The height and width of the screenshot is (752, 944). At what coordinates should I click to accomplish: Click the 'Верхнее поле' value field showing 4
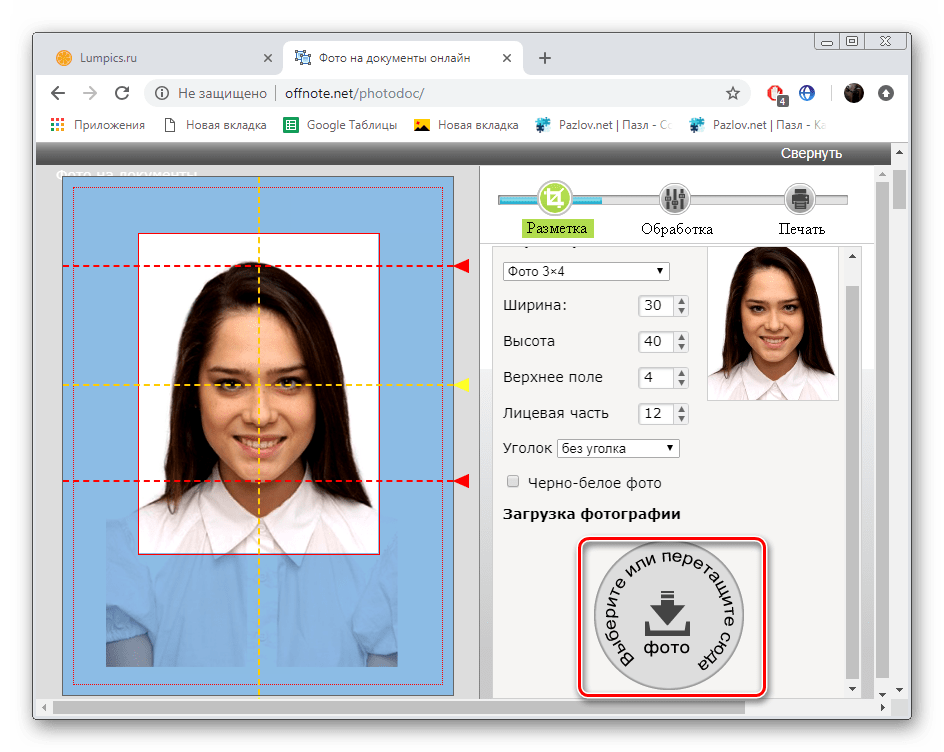(656, 378)
